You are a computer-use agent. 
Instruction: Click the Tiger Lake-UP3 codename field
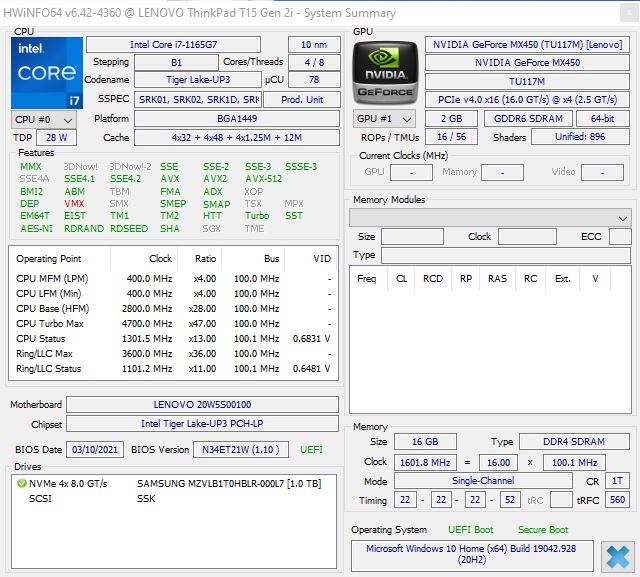pos(198,80)
